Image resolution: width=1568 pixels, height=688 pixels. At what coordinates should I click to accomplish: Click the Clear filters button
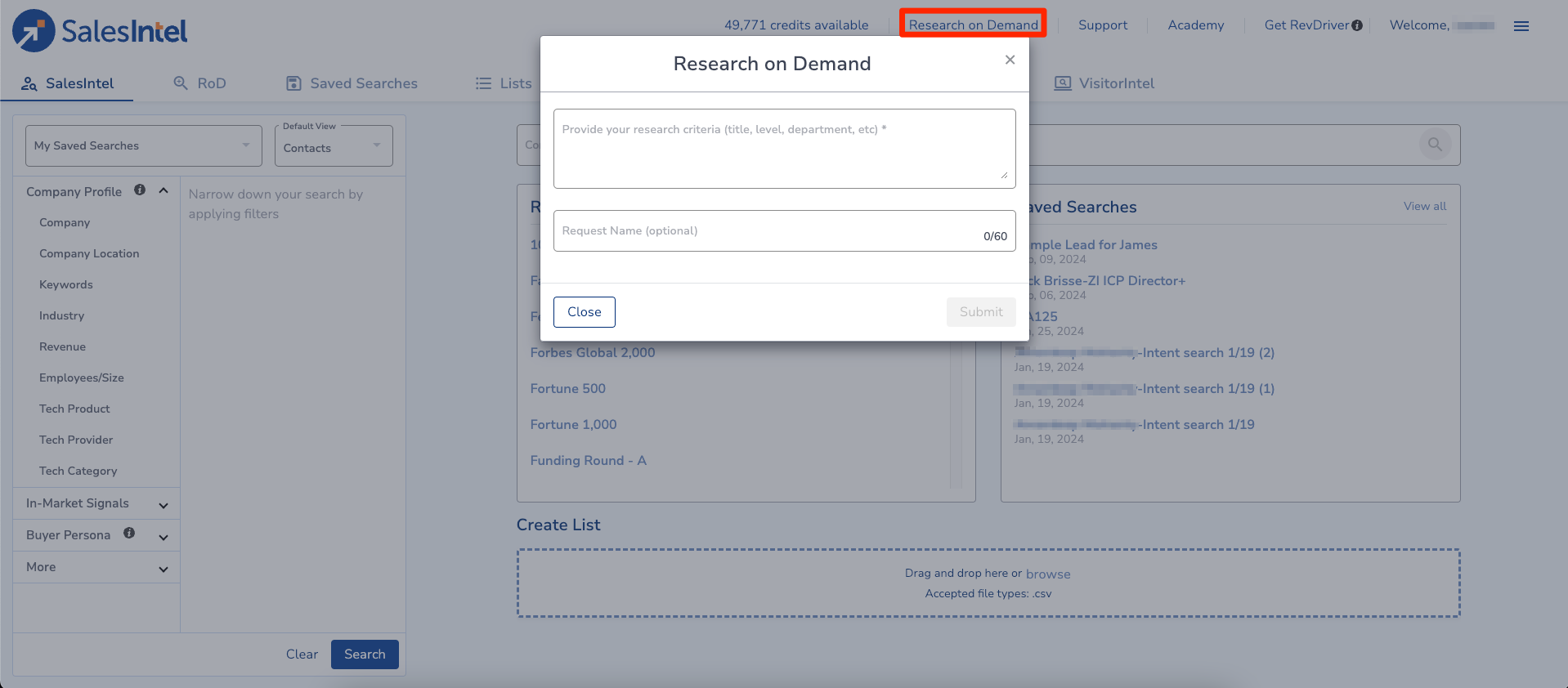click(302, 654)
